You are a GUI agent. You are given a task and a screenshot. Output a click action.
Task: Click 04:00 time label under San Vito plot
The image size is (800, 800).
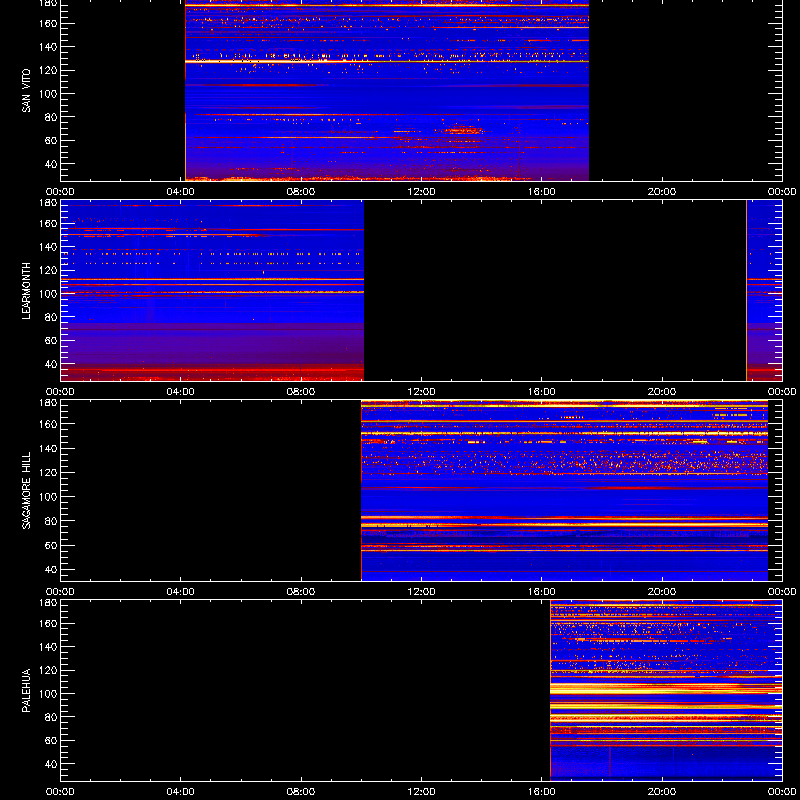point(181,192)
